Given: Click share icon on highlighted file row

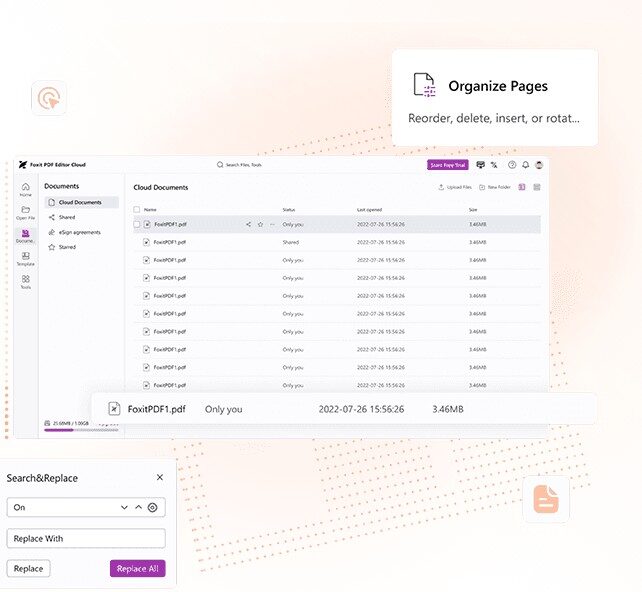Looking at the screenshot, I should point(248,225).
